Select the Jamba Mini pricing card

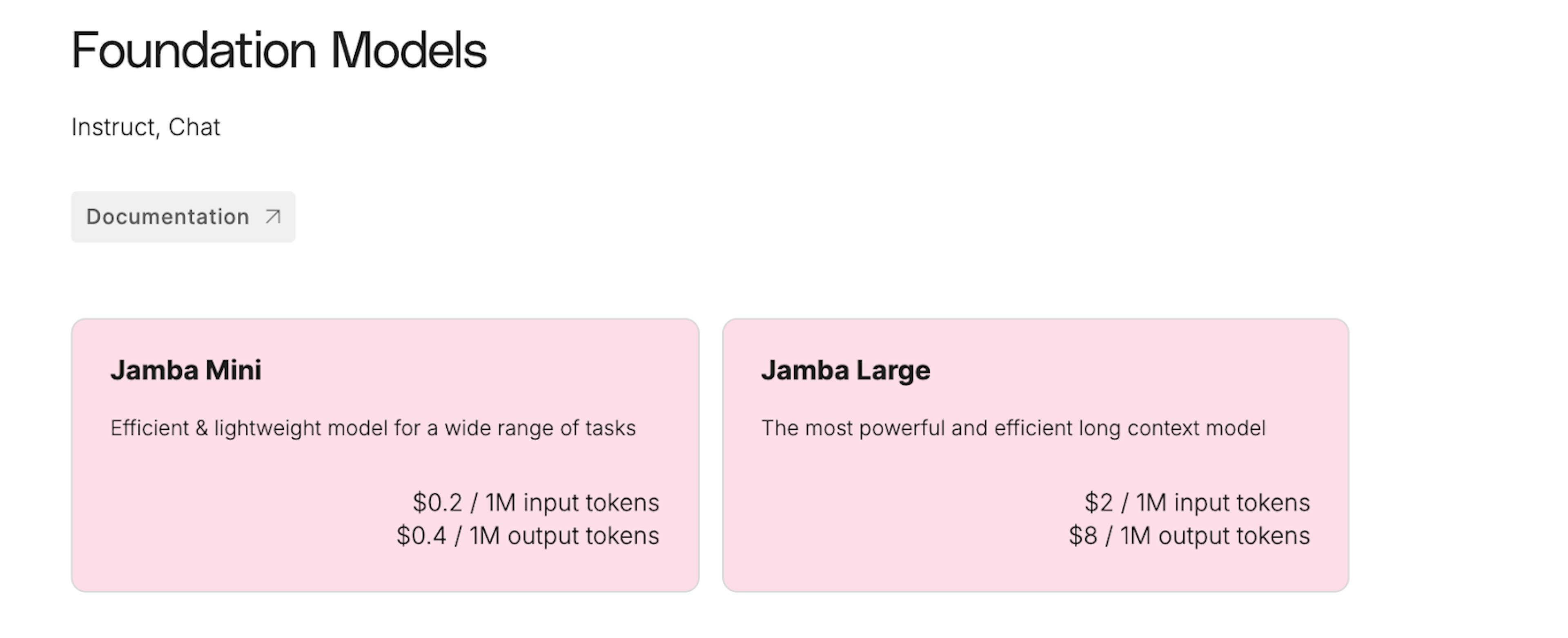pyautogui.click(x=385, y=455)
